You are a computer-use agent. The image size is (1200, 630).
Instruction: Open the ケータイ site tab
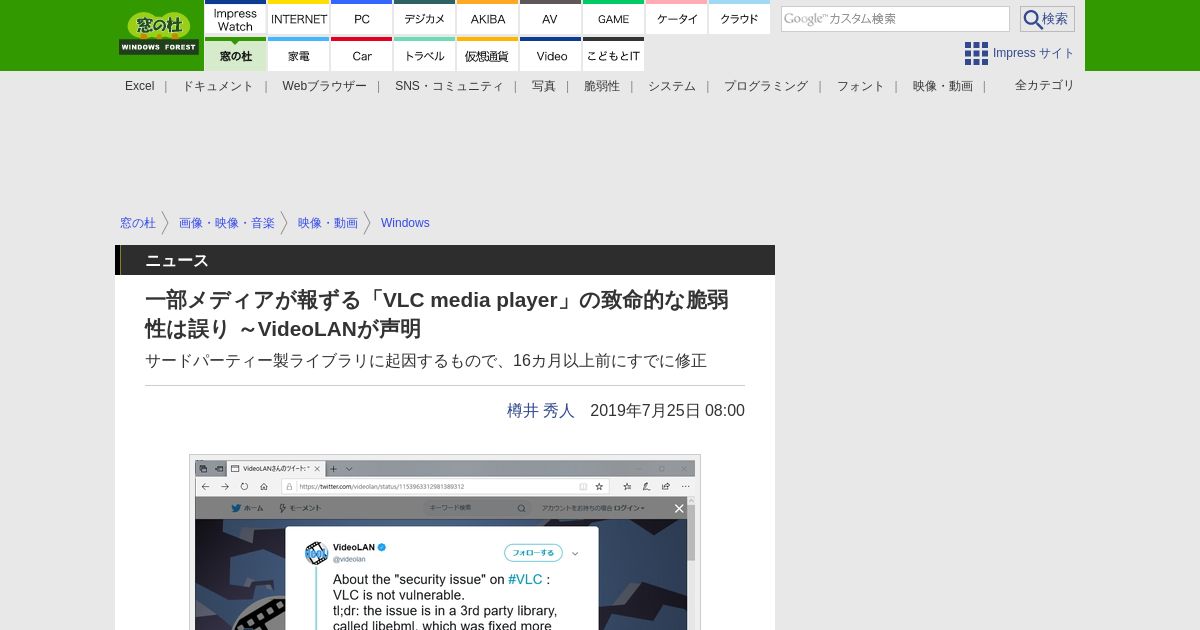677,19
